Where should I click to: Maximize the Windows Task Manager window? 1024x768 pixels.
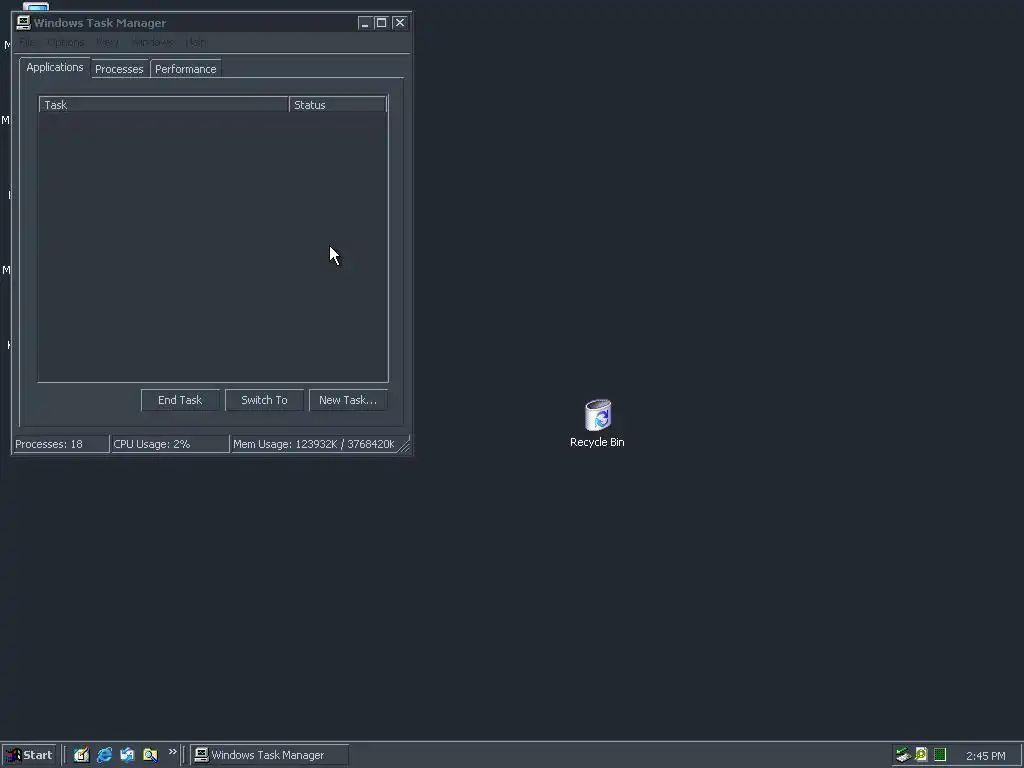(381, 23)
